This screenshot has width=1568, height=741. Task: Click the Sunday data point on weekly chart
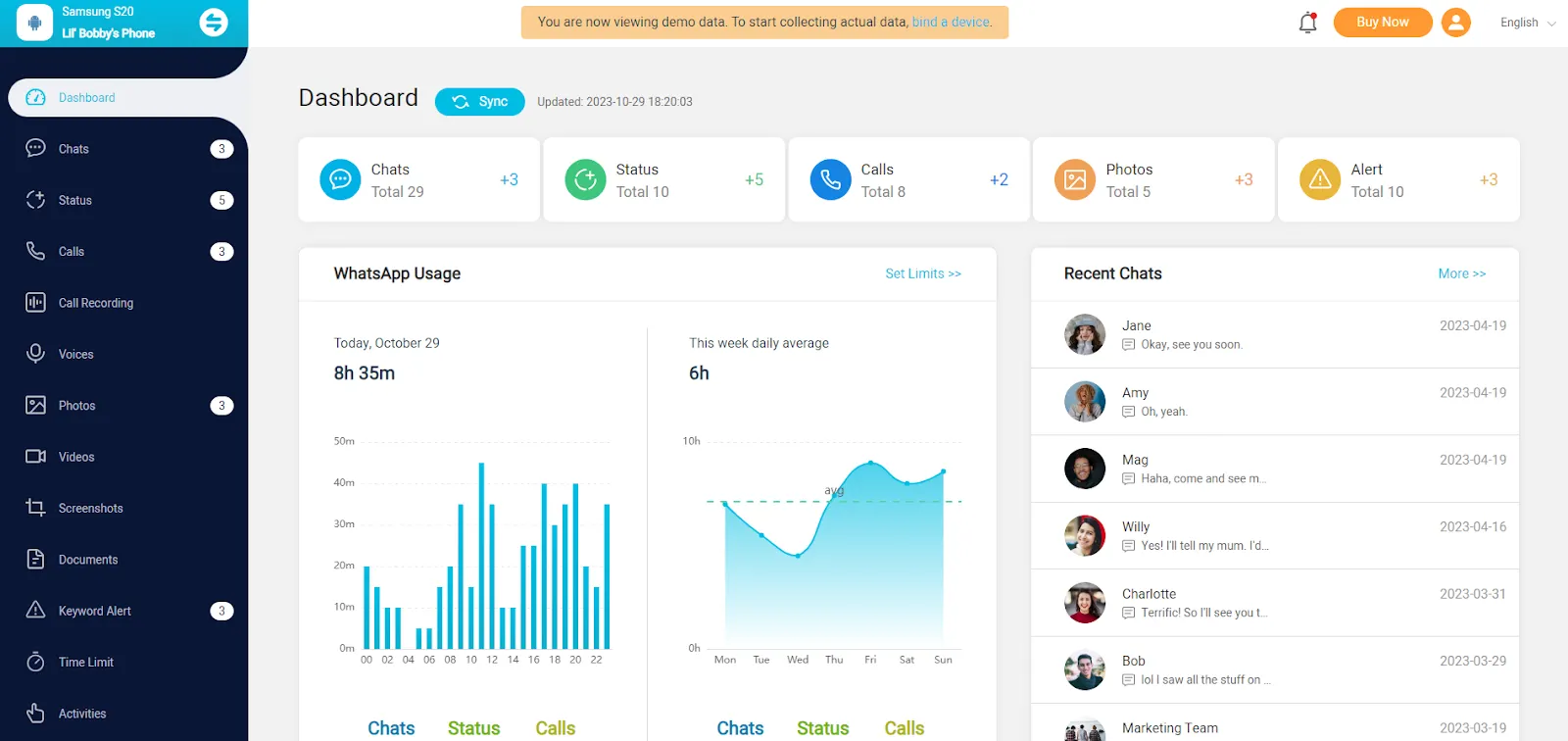coord(944,471)
